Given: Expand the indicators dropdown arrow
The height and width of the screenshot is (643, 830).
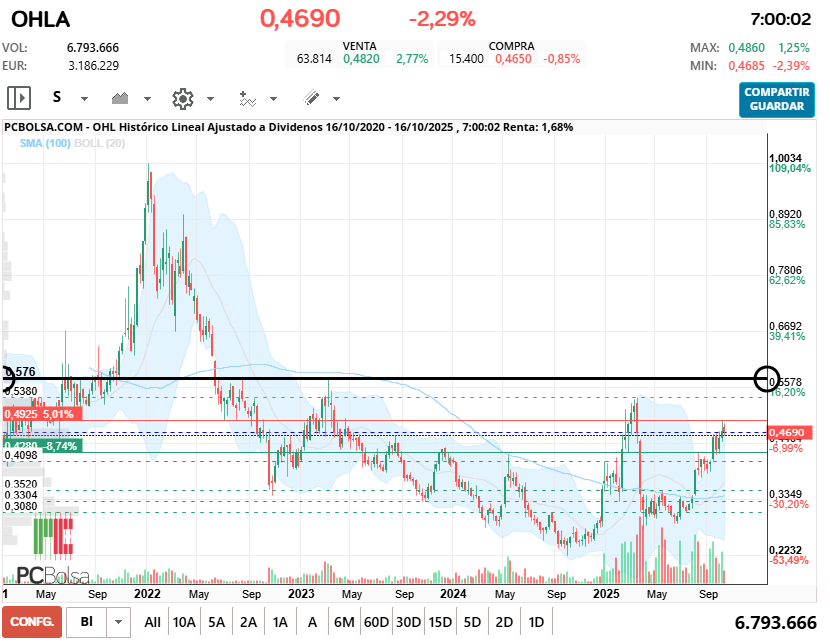Looking at the screenshot, I should pos(273,98).
